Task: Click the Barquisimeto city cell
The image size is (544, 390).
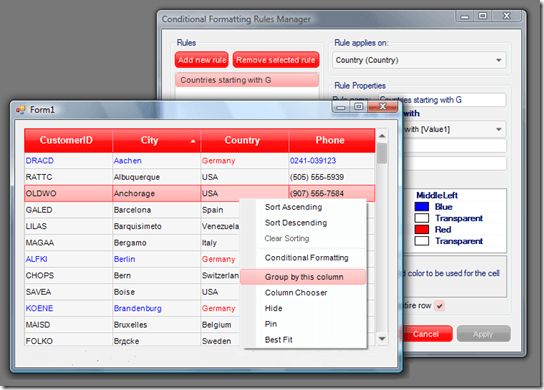Action: [x=156, y=226]
